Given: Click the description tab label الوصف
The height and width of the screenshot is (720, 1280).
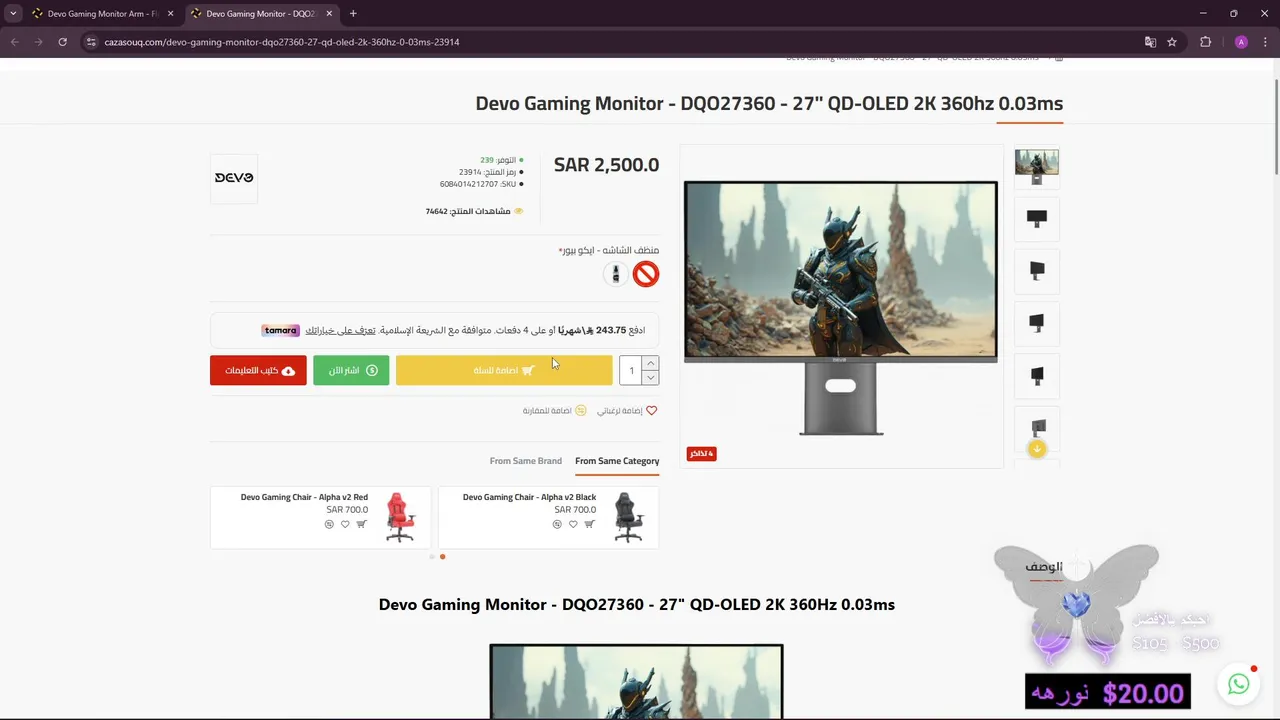Looking at the screenshot, I should [x=1044, y=567].
